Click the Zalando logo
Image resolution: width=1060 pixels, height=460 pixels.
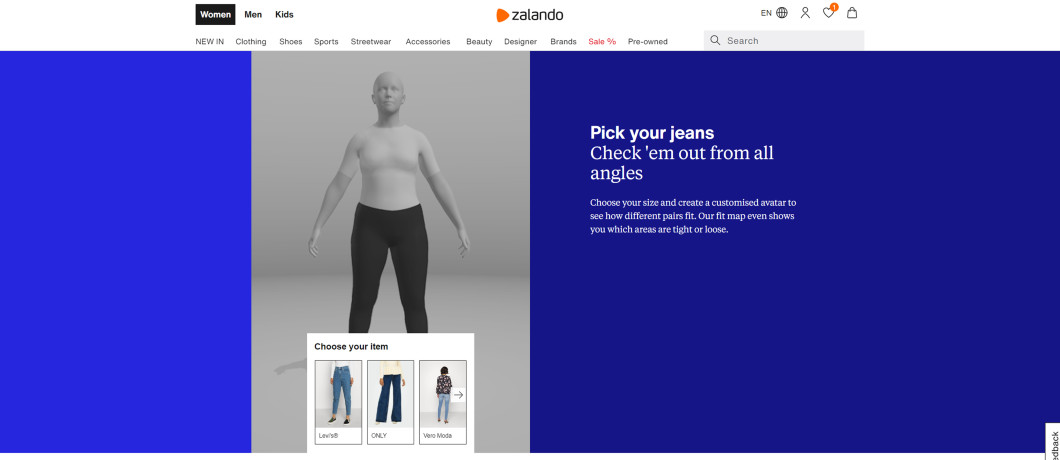(529, 15)
